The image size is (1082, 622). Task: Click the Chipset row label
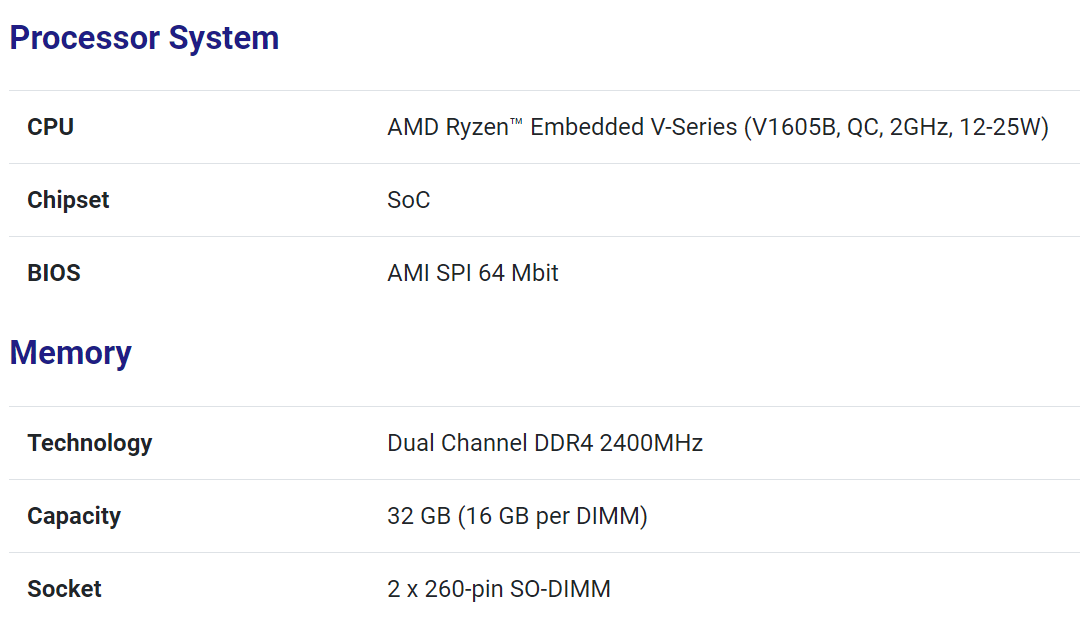(68, 200)
